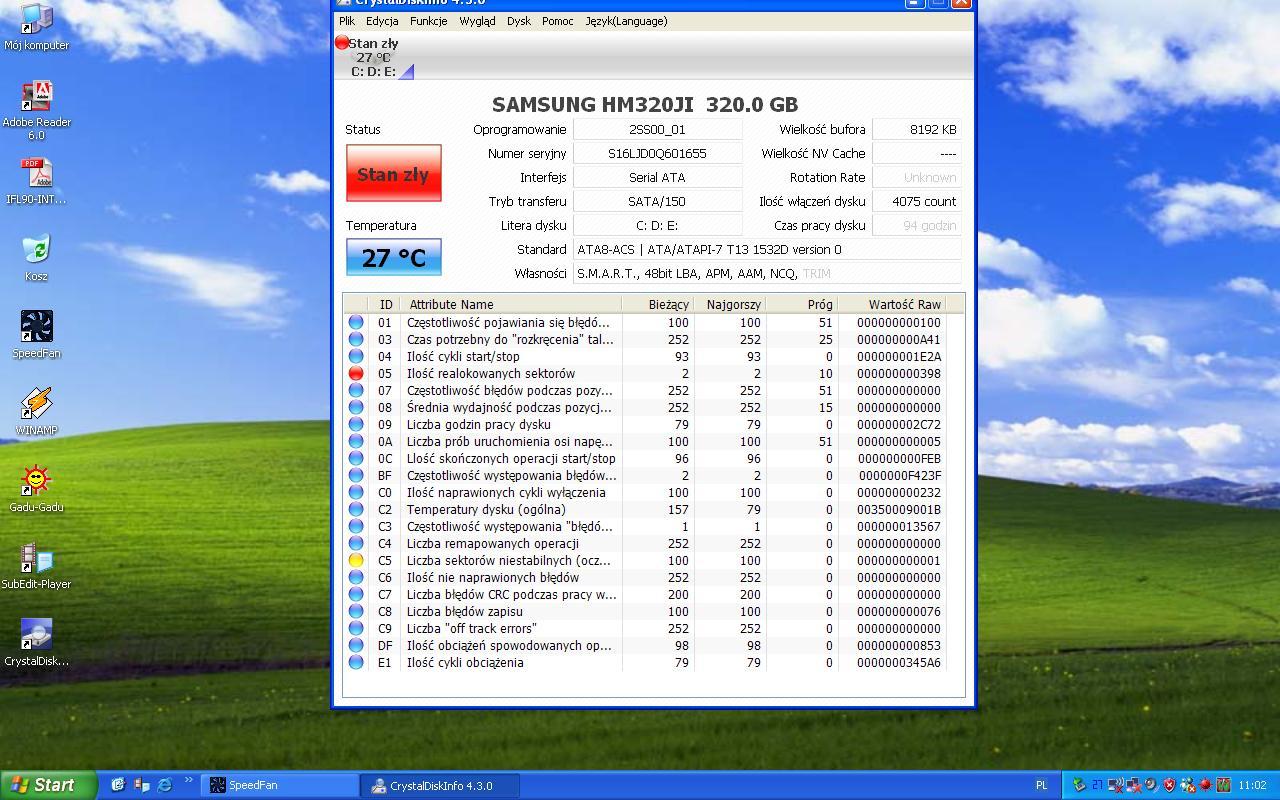Click the Próg column header
This screenshot has width=1280, height=800.
pyautogui.click(x=801, y=304)
